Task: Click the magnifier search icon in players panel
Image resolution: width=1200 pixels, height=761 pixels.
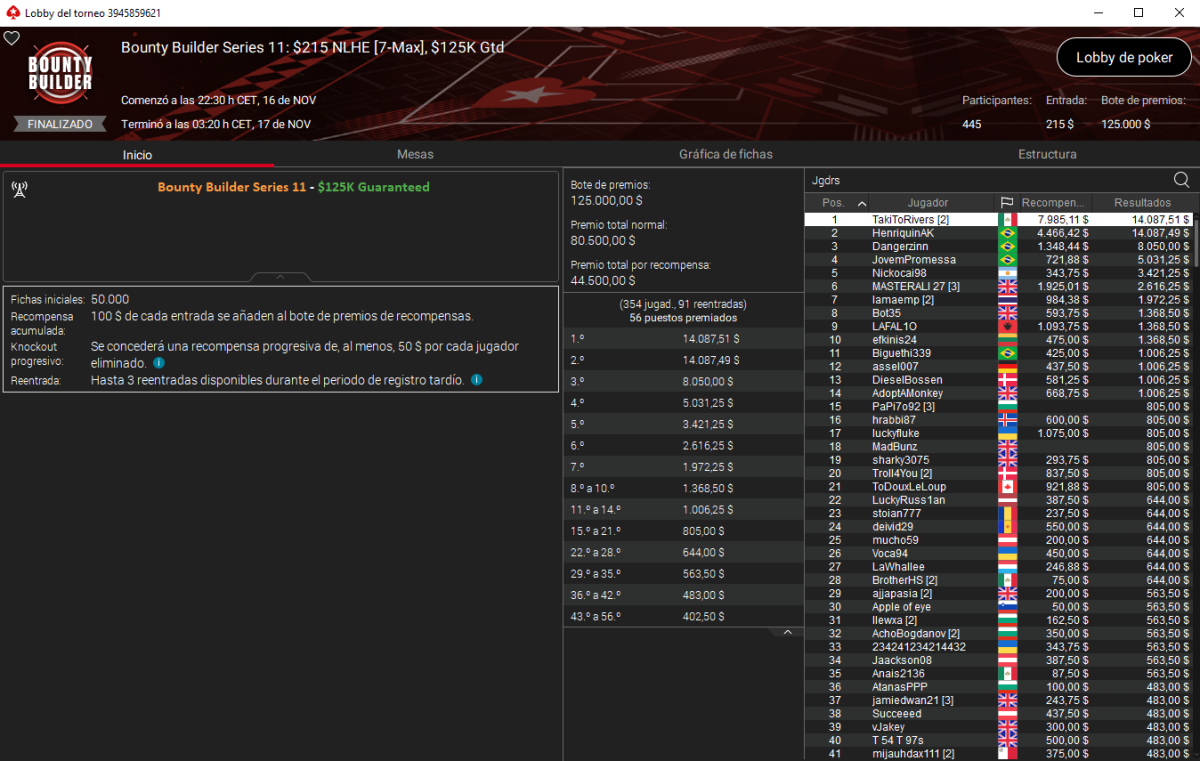Action: tap(1181, 180)
